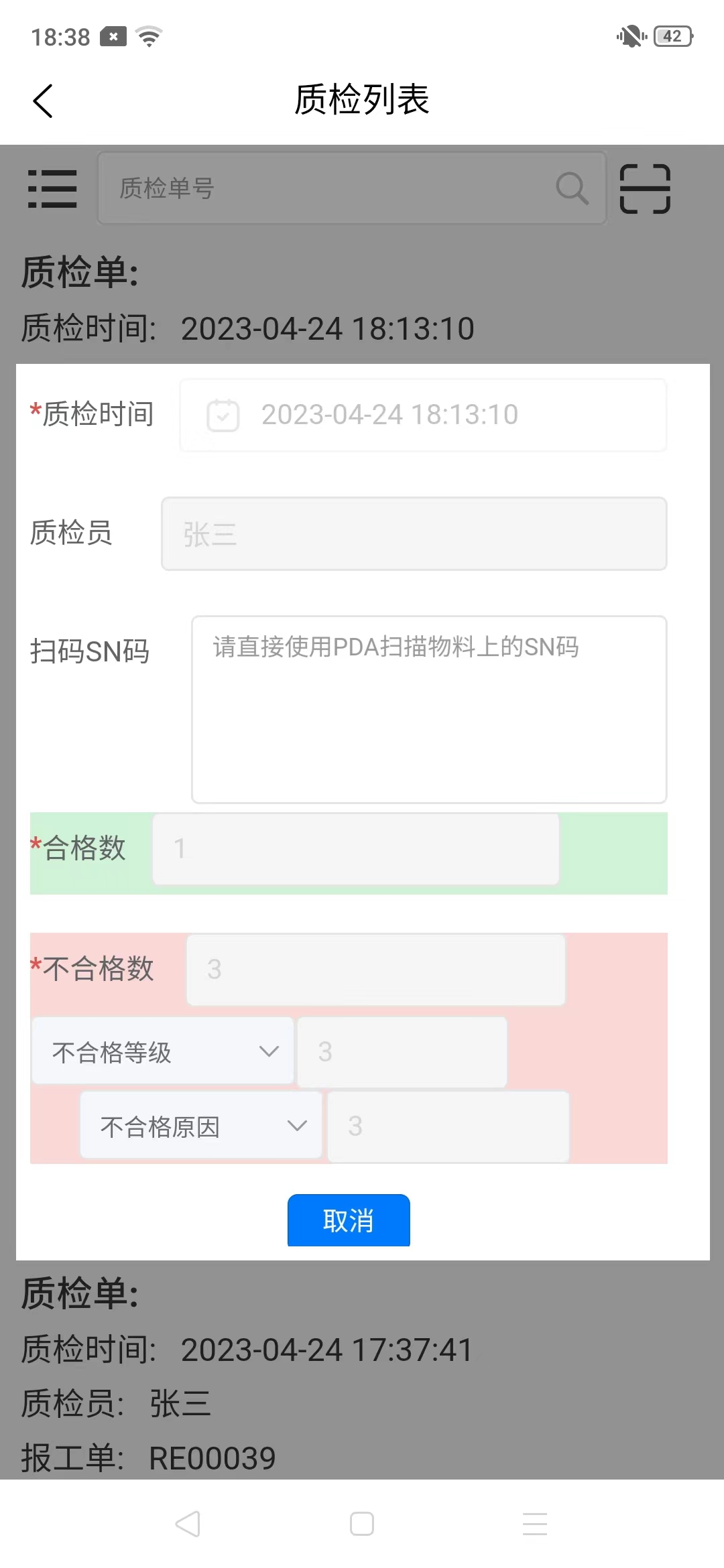This screenshot has width=724, height=1568.
Task: Click the calendar icon in 质检时间 field
Action: coord(223,415)
